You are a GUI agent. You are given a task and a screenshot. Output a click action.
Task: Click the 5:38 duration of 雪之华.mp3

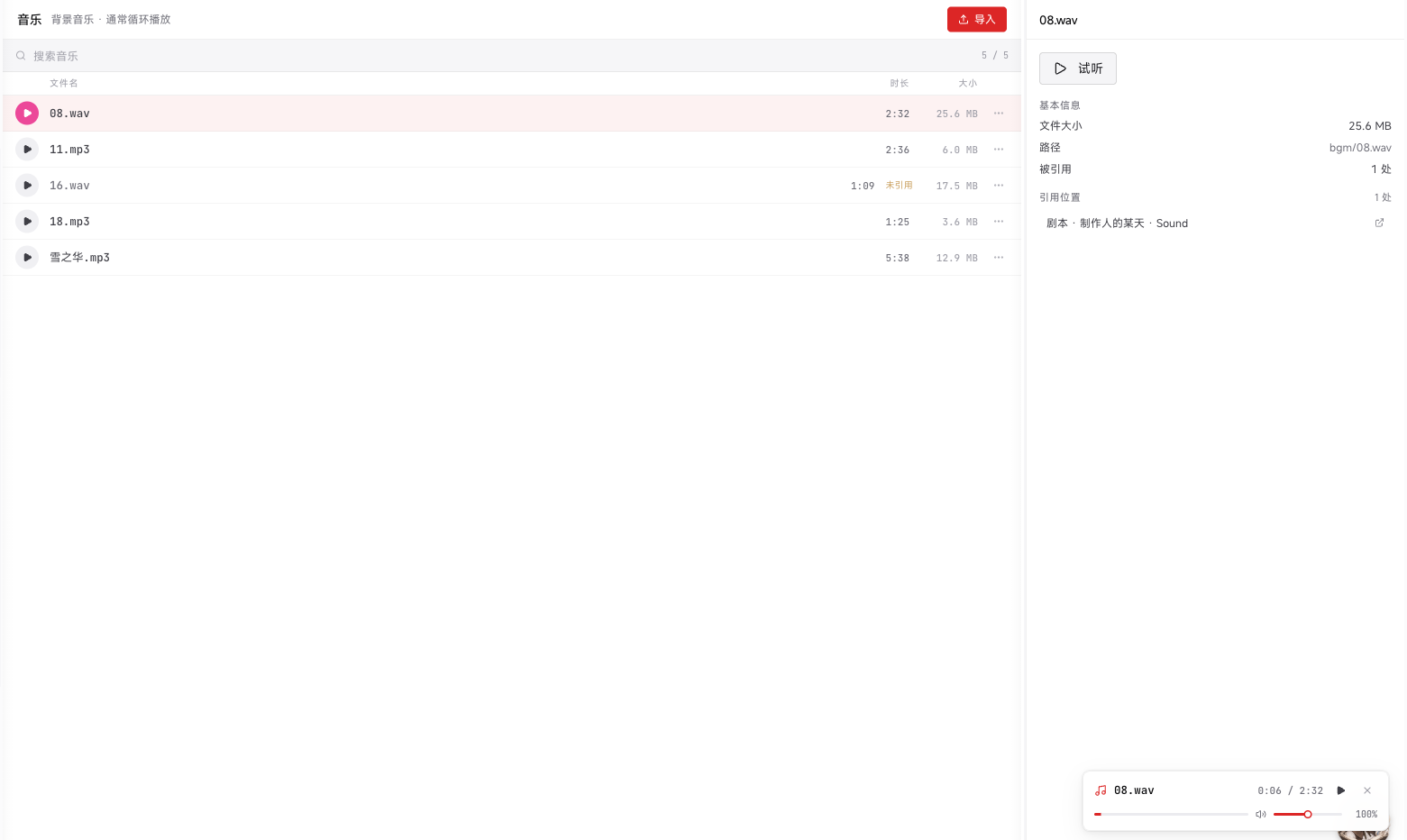point(898,258)
